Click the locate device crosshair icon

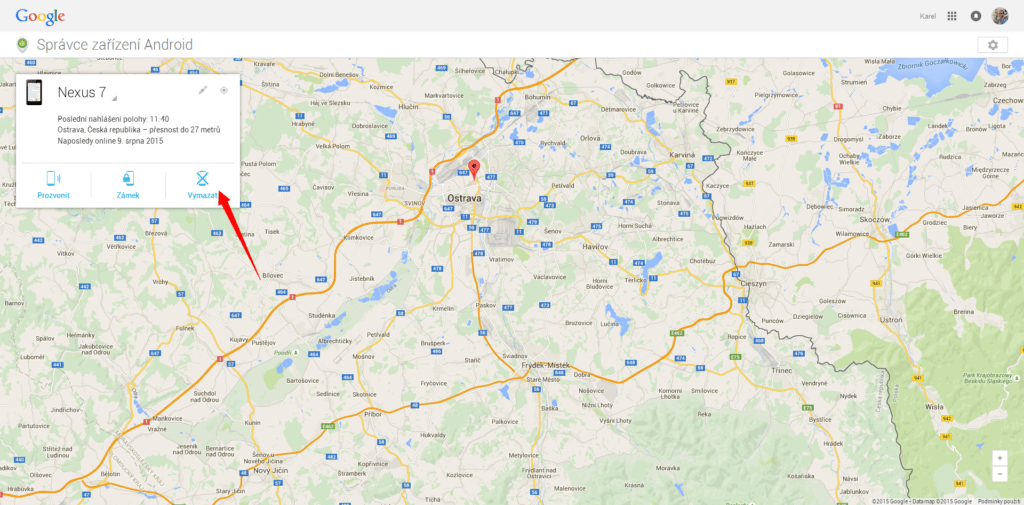223,90
